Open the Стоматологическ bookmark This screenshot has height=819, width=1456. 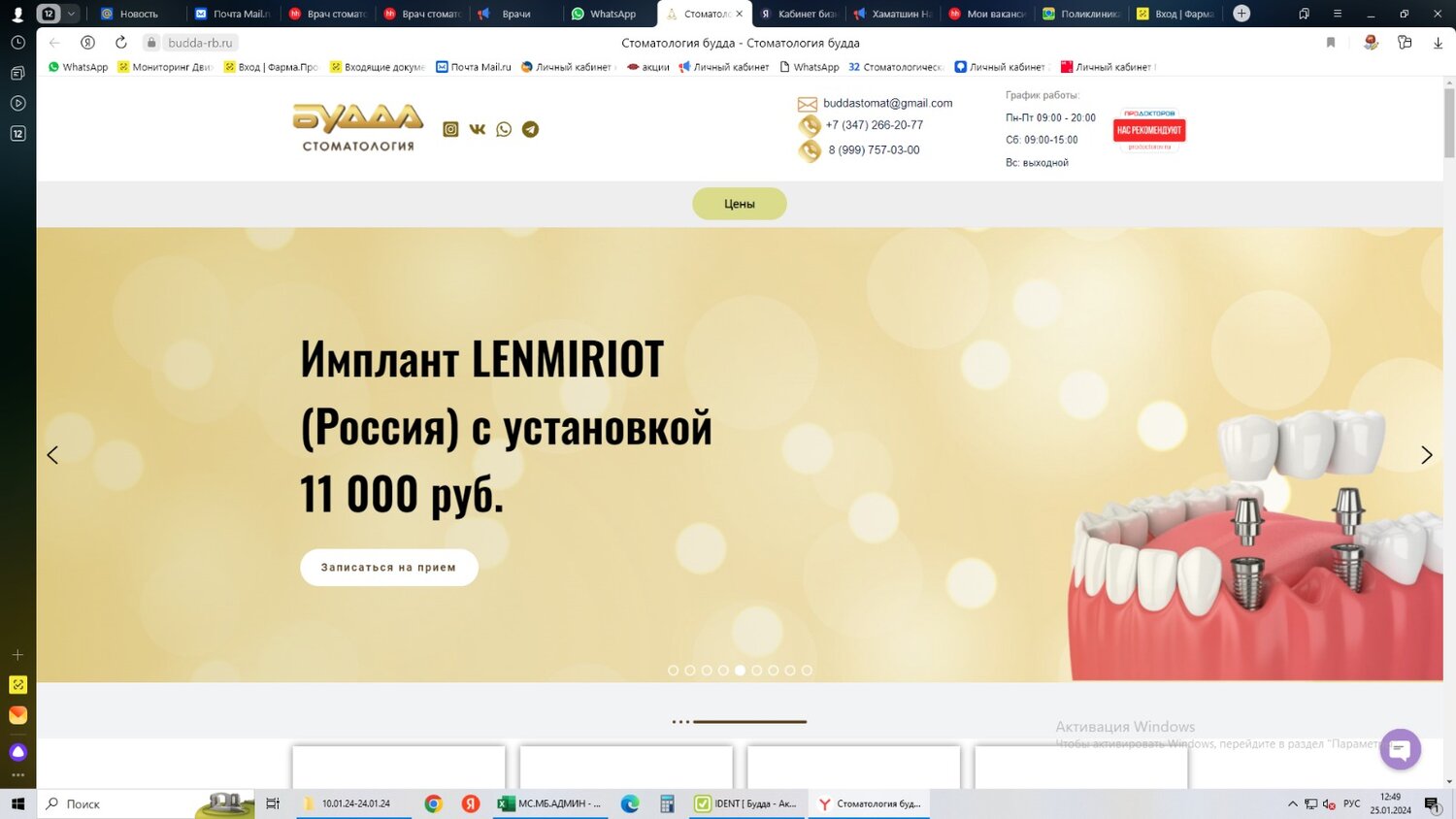point(896,67)
